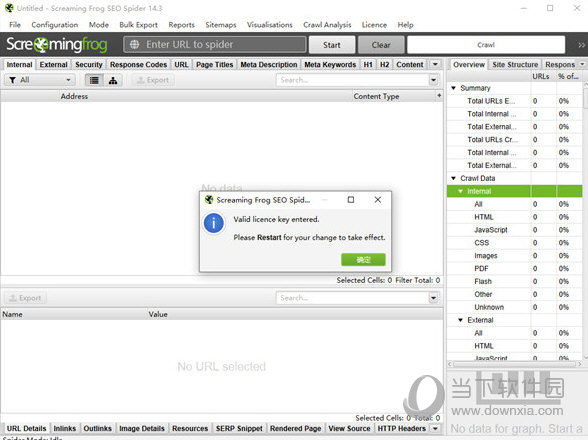Viewport: 588px width, 440px height.
Task: Switch to the Content tab
Action: click(410, 65)
